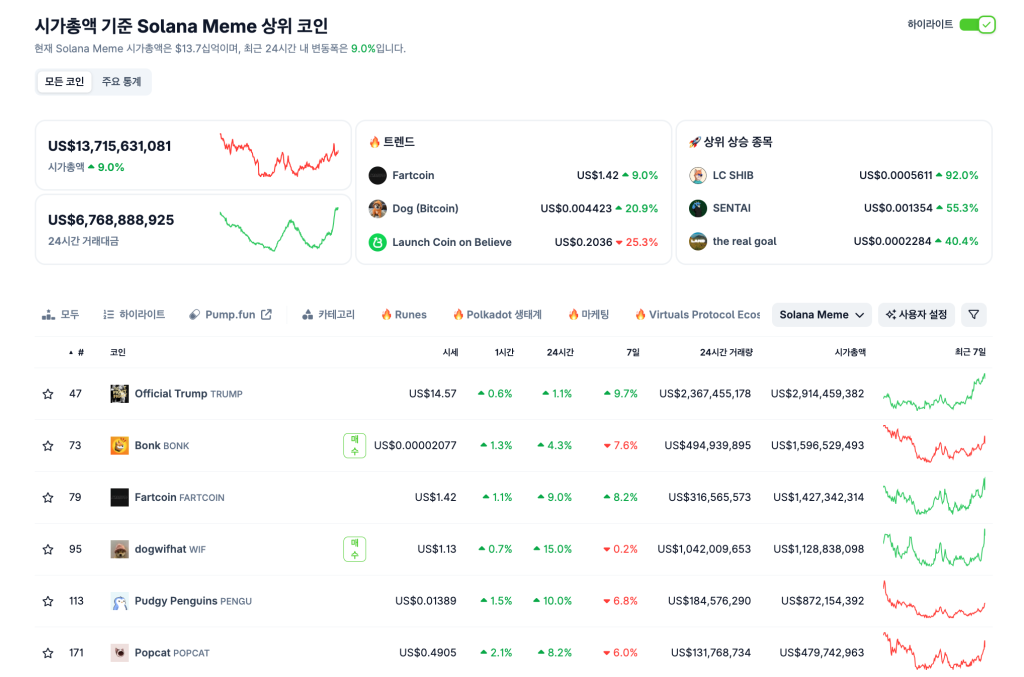Screen dimensions: 1024x677
Task: Click the Bonk coin logo
Action: tap(119, 446)
